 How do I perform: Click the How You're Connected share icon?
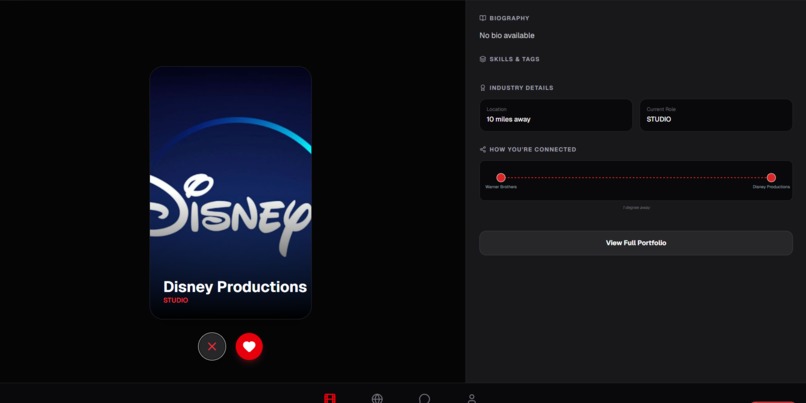click(x=483, y=150)
